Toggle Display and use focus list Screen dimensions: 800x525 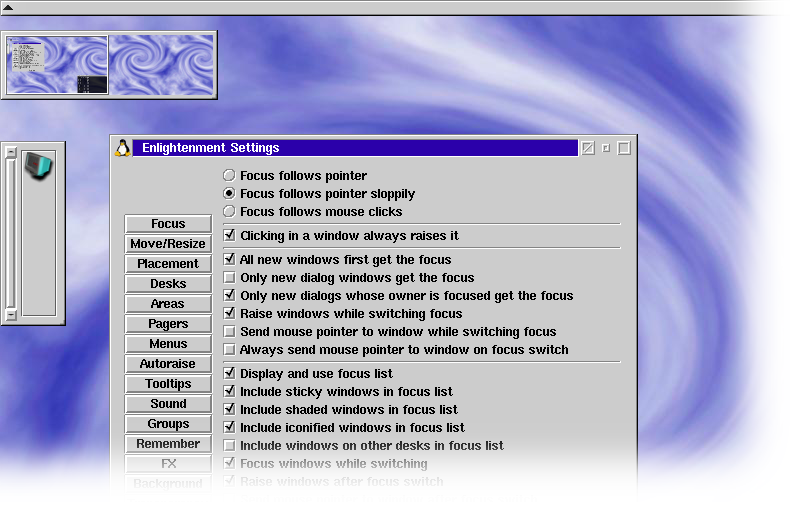(230, 373)
